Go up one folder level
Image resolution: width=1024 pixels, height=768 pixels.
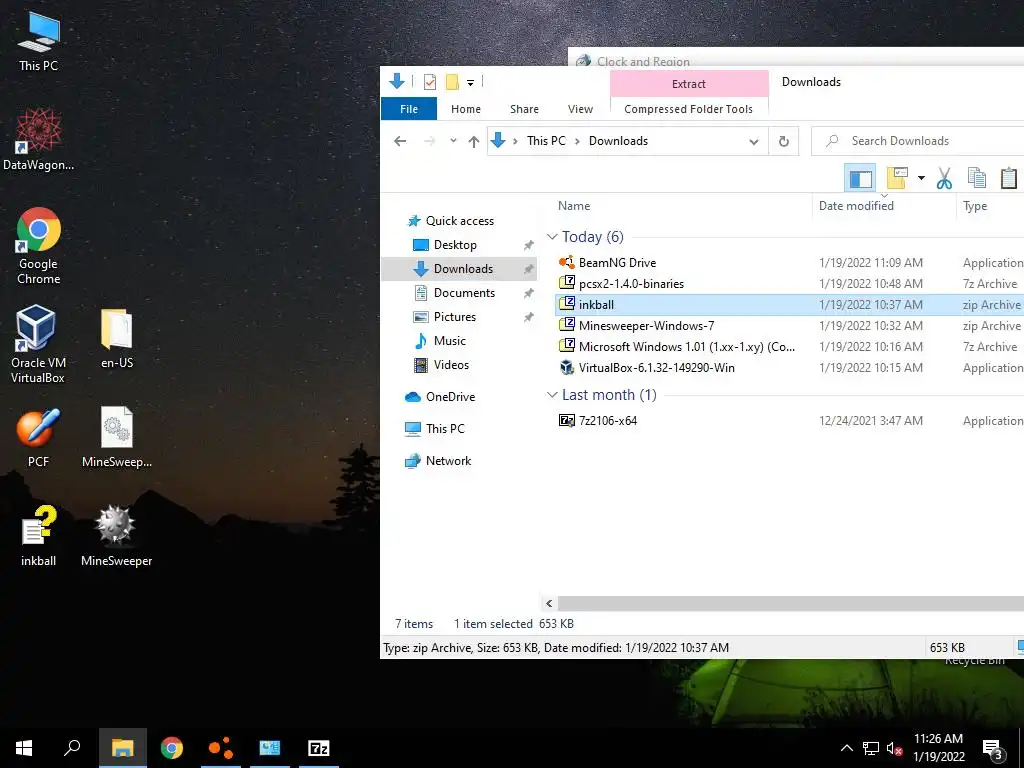(474, 141)
